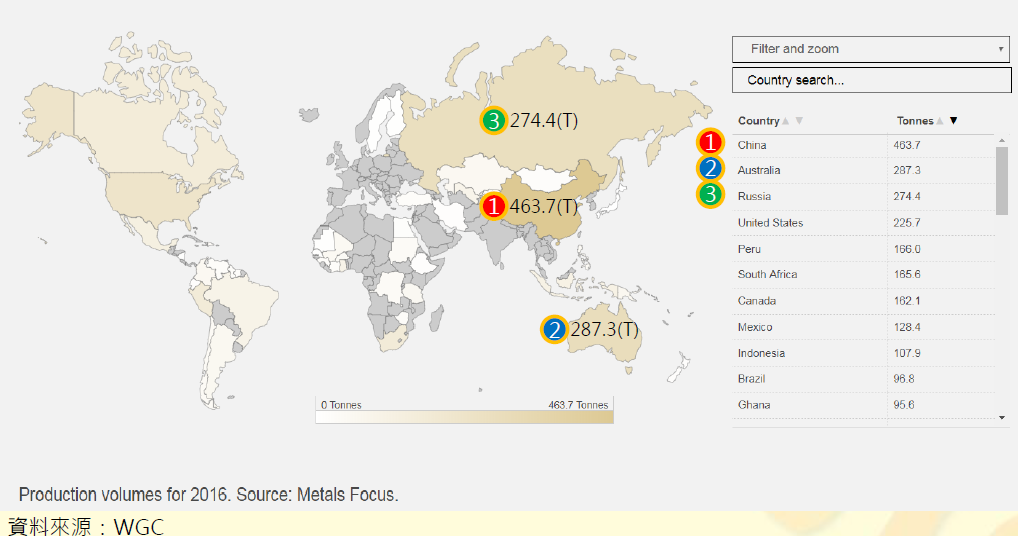1018x536 pixels.
Task: Select the Russia row in table
Action: coord(863,197)
